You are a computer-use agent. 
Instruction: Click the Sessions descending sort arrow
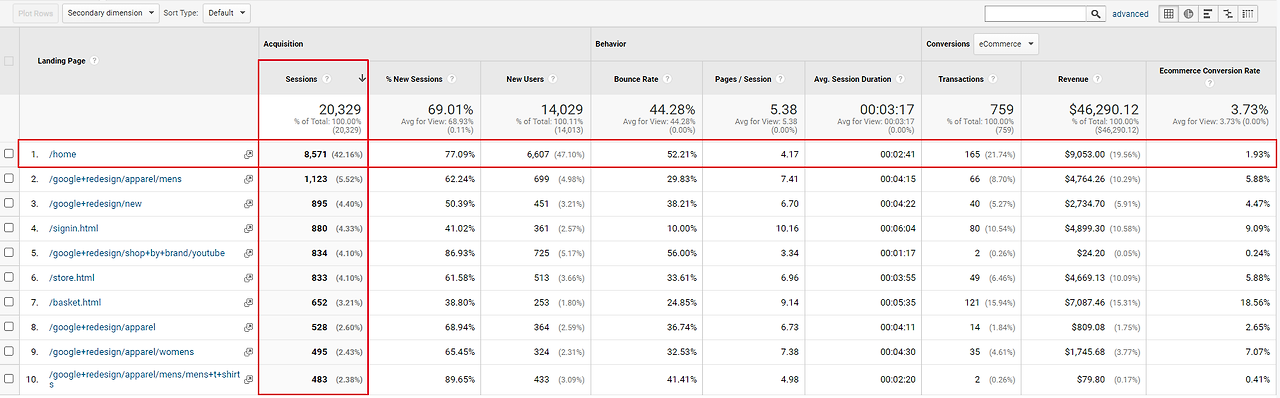(x=361, y=78)
